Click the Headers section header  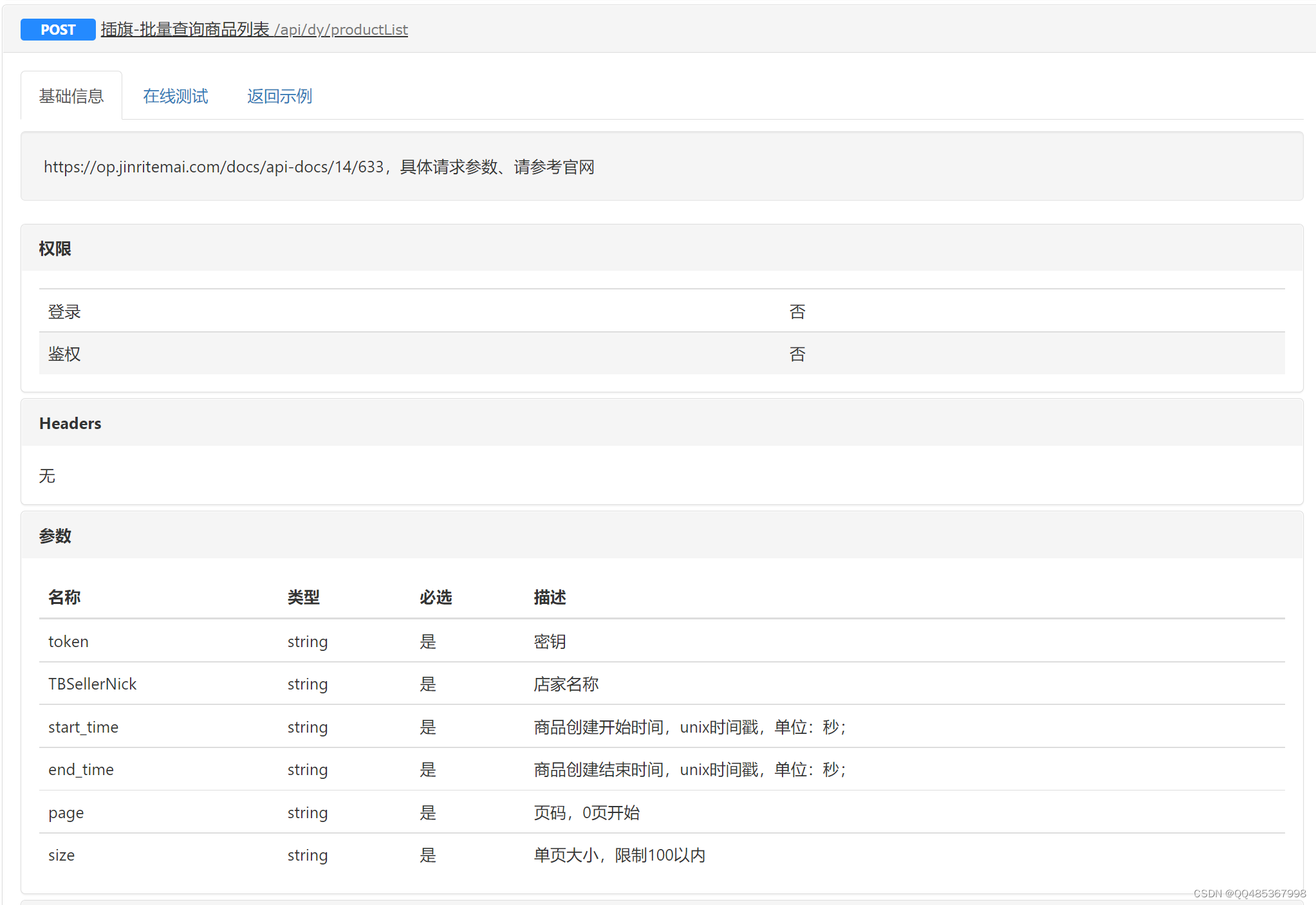pyautogui.click(x=70, y=423)
